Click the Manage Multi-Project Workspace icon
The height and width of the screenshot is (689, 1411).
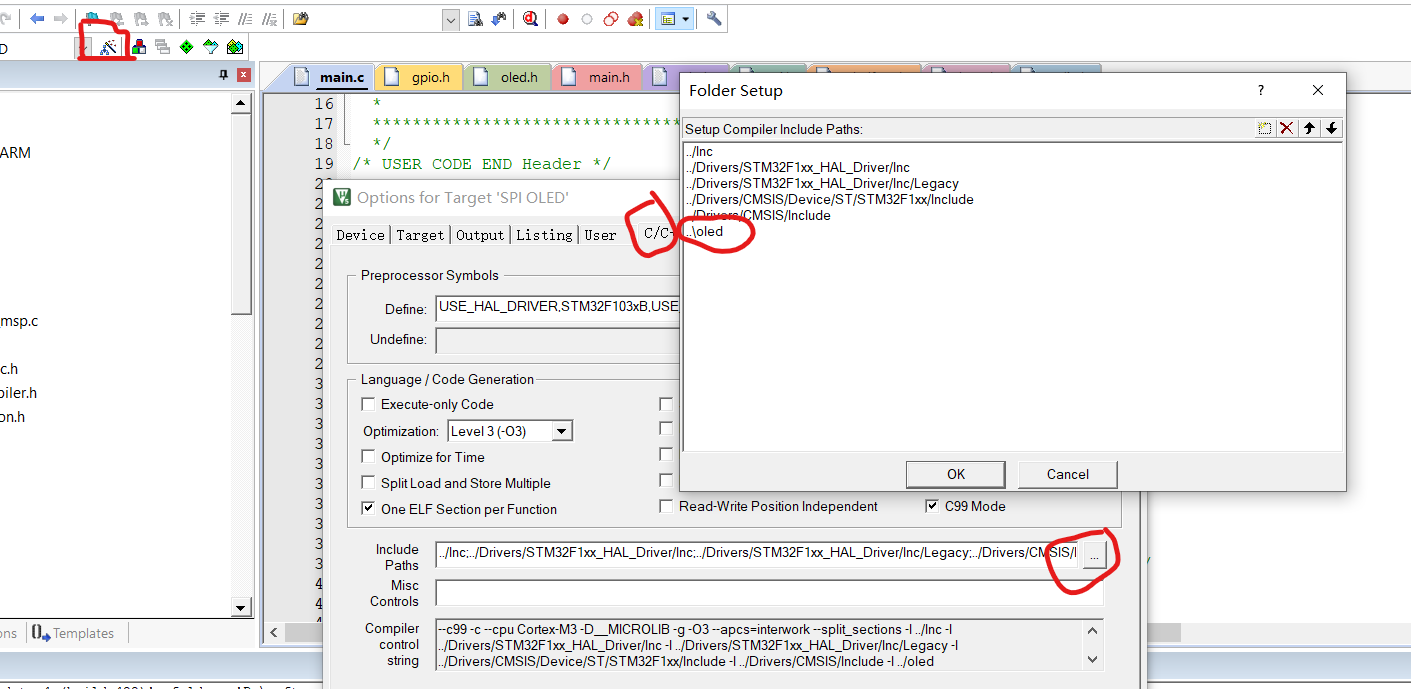point(162,47)
